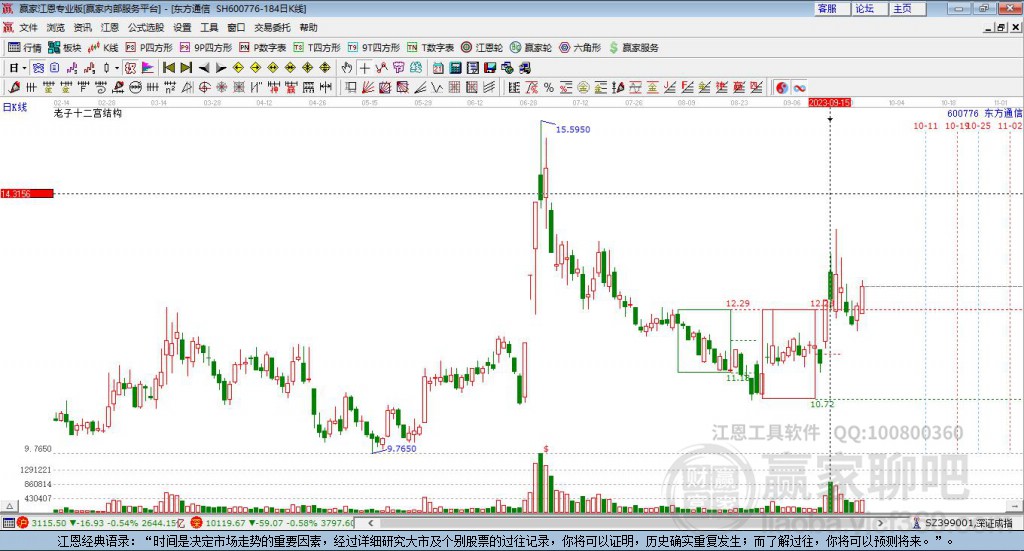Open the 9P四方形 tool

coord(206,48)
